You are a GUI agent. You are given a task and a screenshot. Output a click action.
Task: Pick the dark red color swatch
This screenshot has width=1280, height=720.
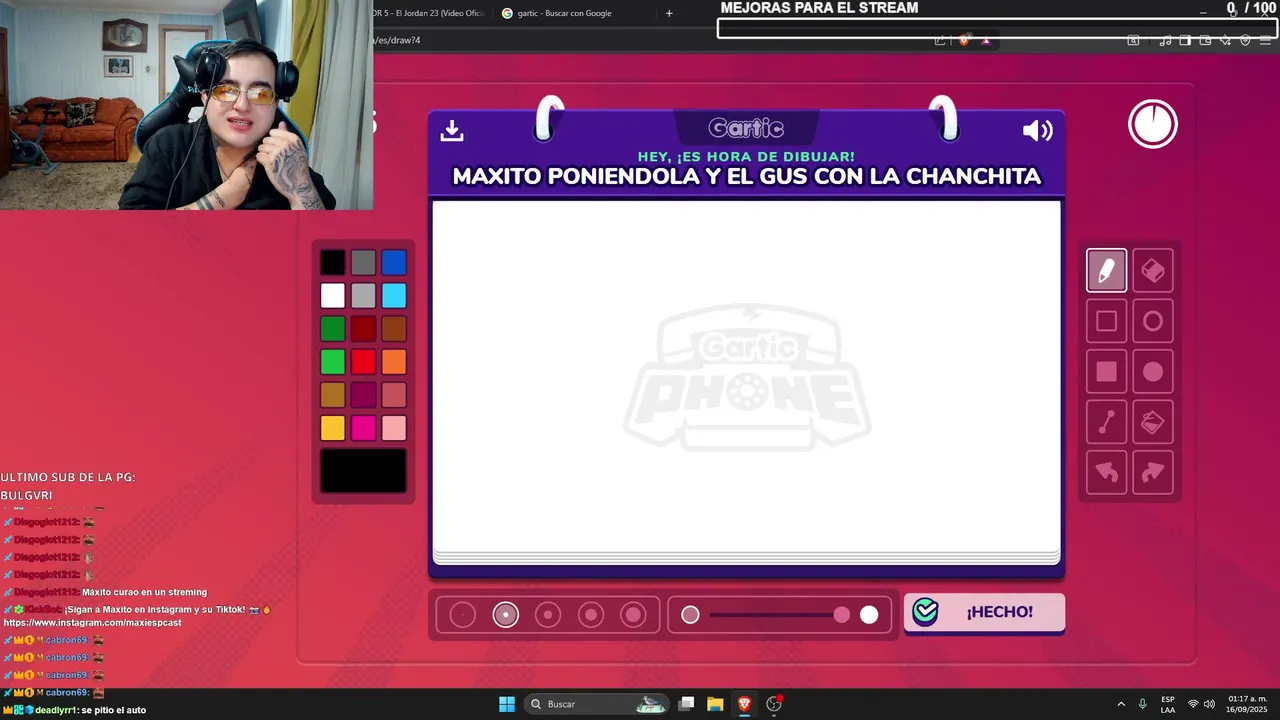[x=363, y=329]
